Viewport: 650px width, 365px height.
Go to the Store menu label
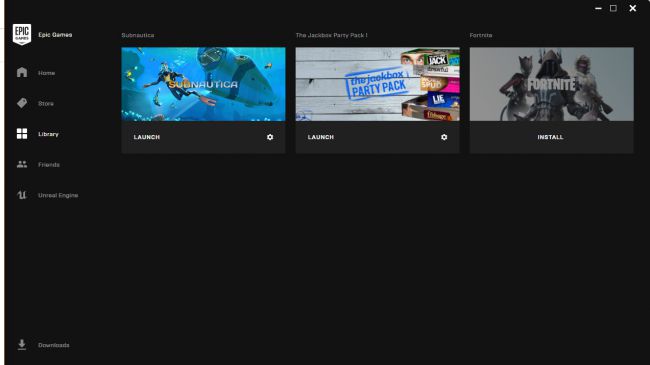coord(46,103)
